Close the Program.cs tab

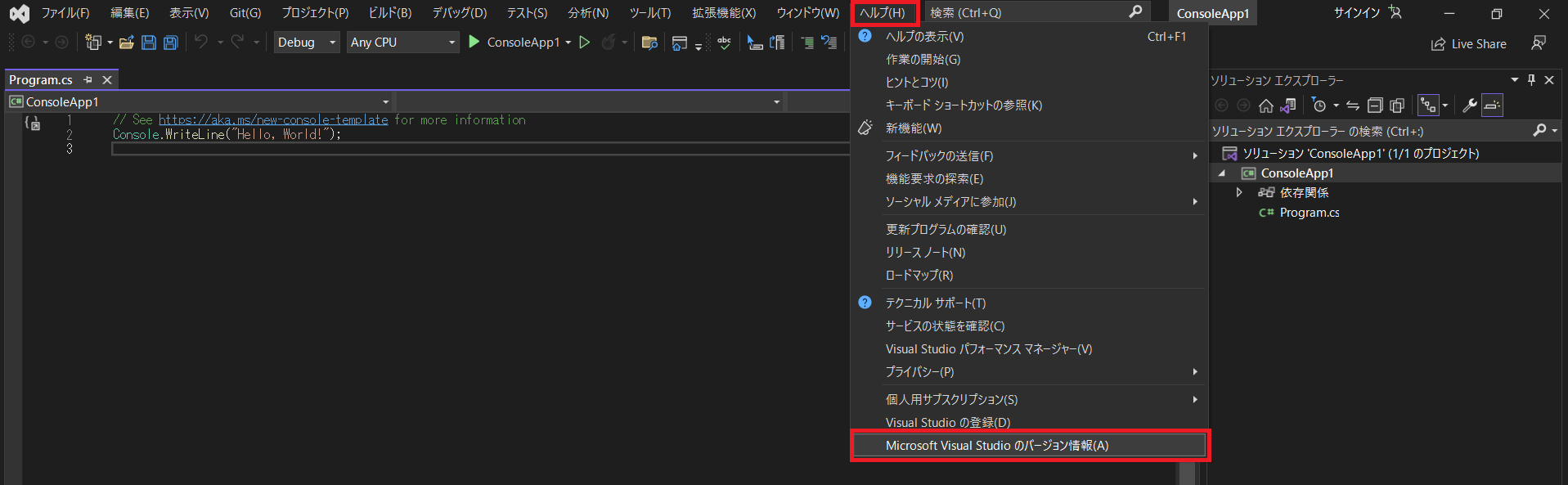[x=107, y=80]
